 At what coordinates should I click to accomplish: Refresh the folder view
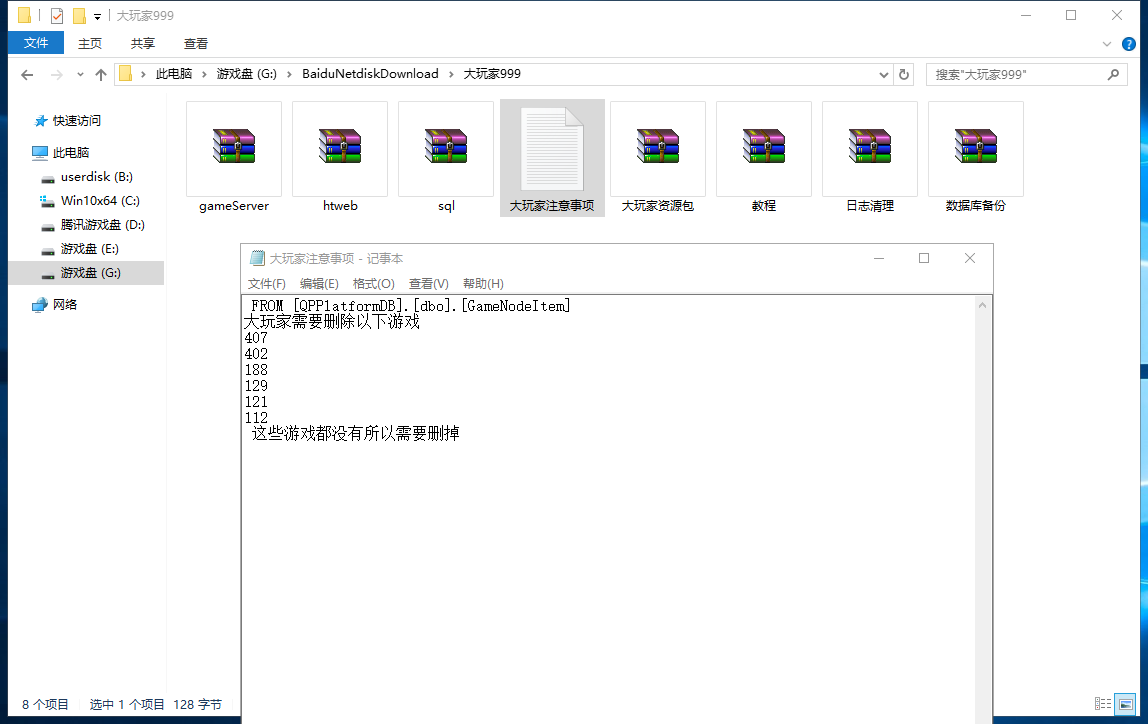pyautogui.click(x=904, y=74)
